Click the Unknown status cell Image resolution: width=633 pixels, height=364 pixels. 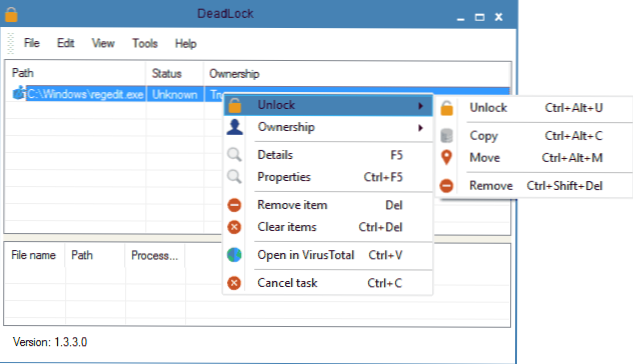pyautogui.click(x=175, y=94)
